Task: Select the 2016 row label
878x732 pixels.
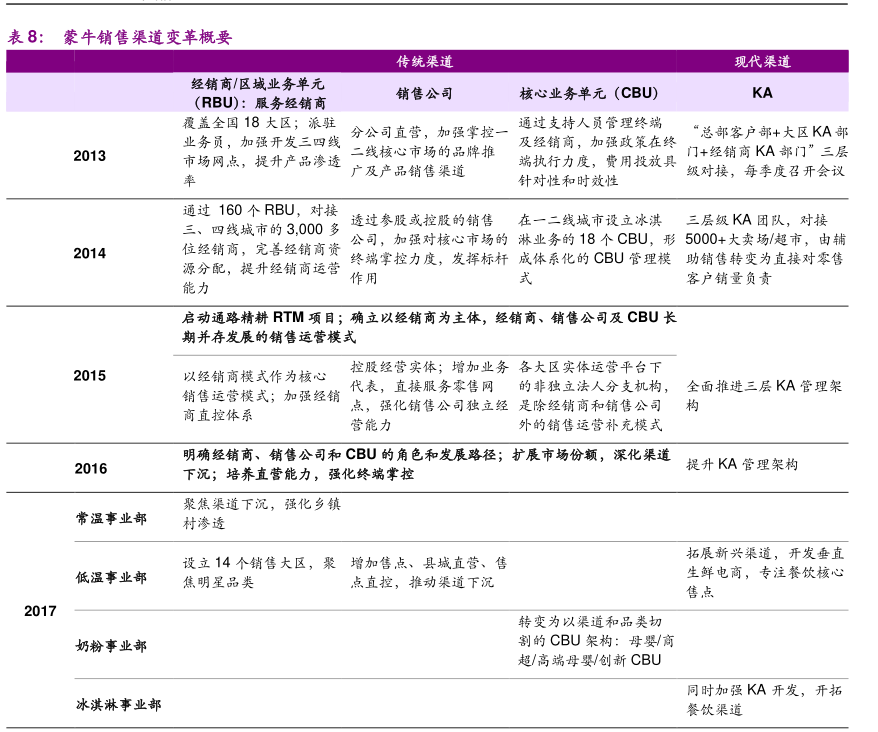Action: (x=89, y=468)
